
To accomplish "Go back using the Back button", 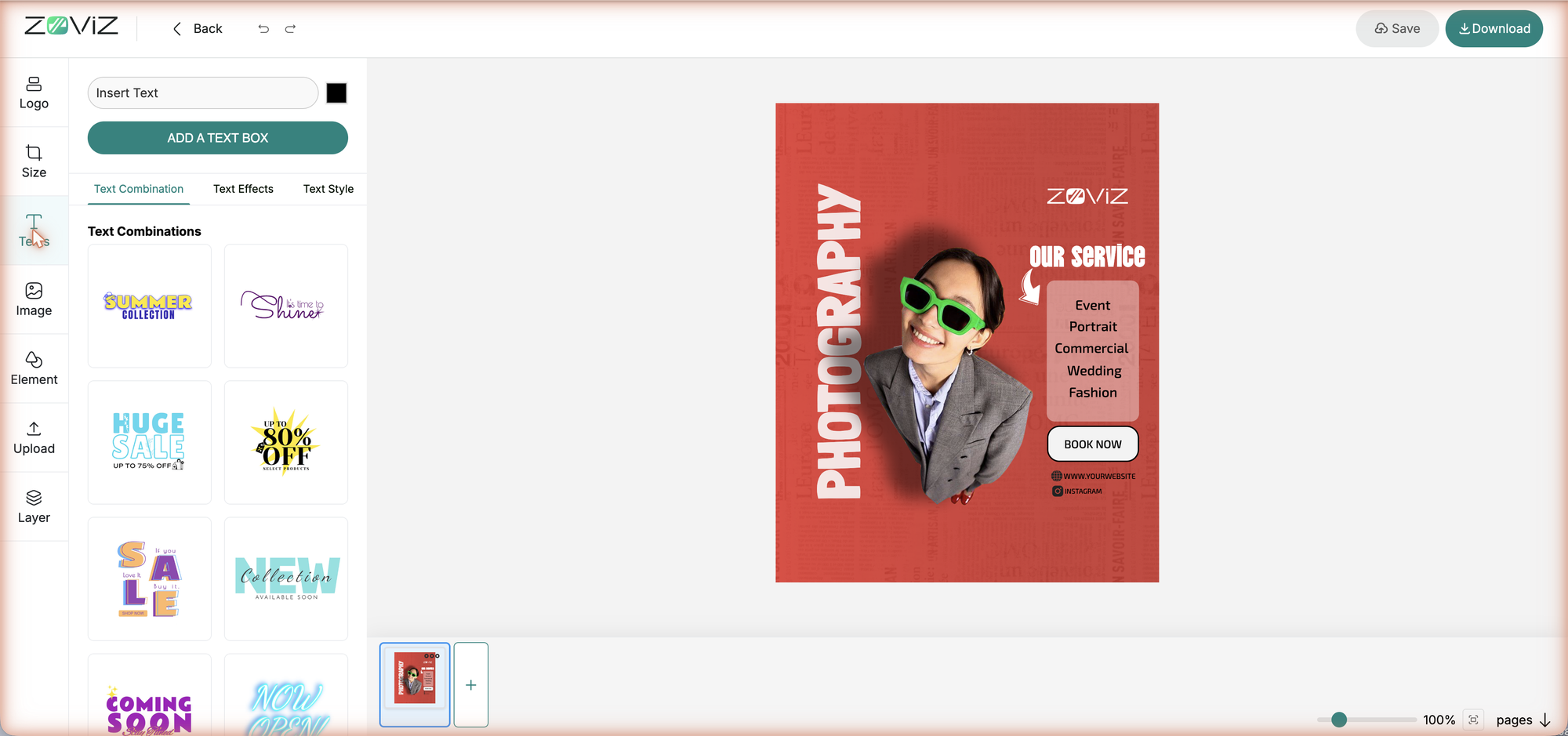I will (198, 29).
